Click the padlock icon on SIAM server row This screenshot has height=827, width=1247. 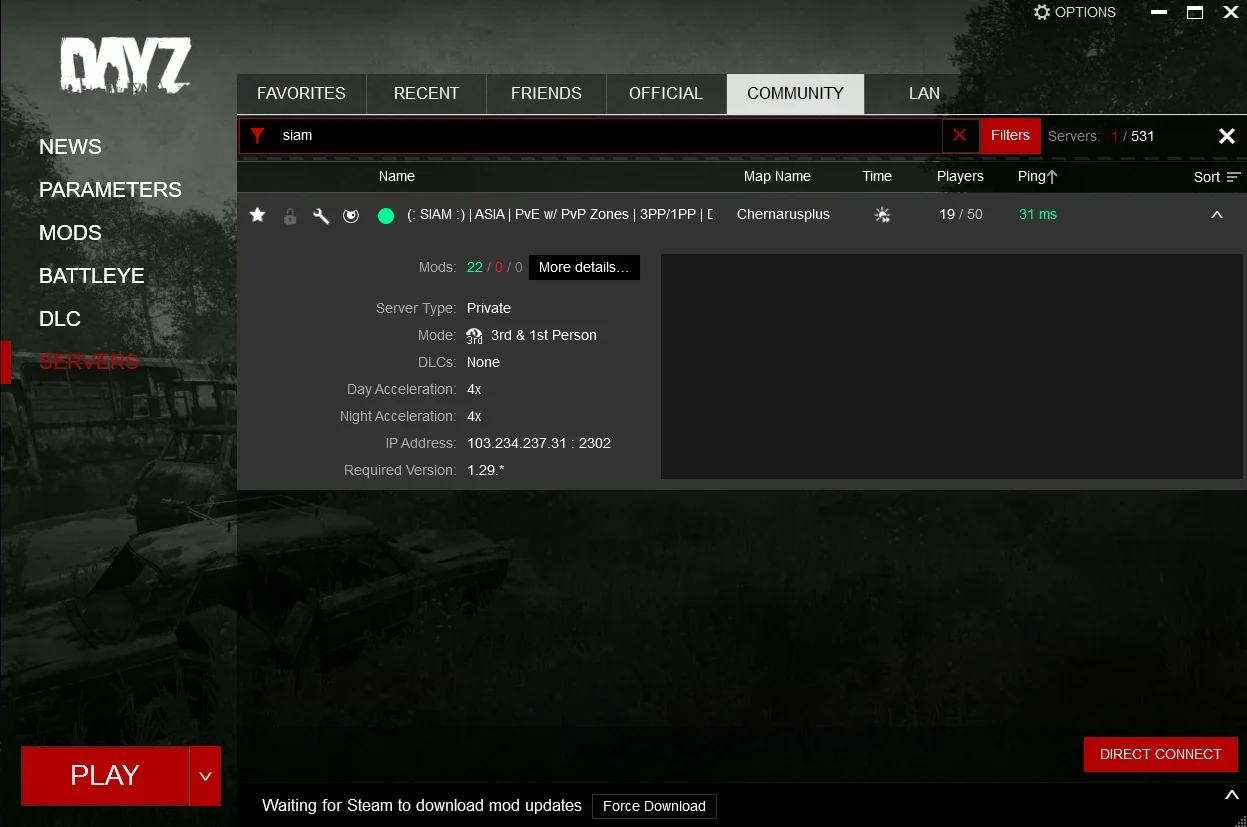click(x=290, y=215)
